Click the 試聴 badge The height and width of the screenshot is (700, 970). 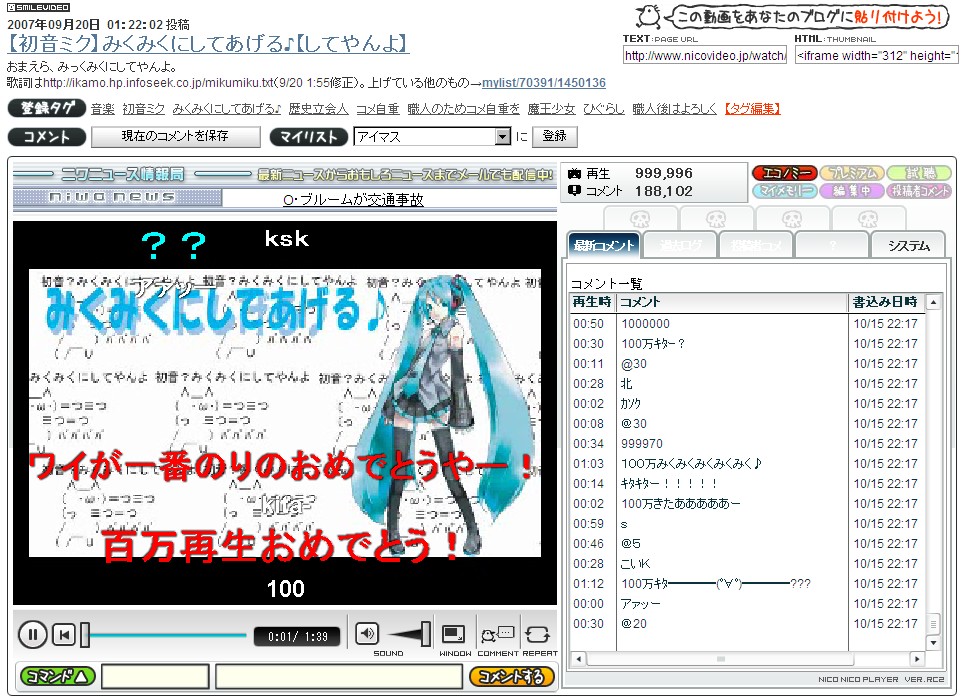[x=919, y=173]
